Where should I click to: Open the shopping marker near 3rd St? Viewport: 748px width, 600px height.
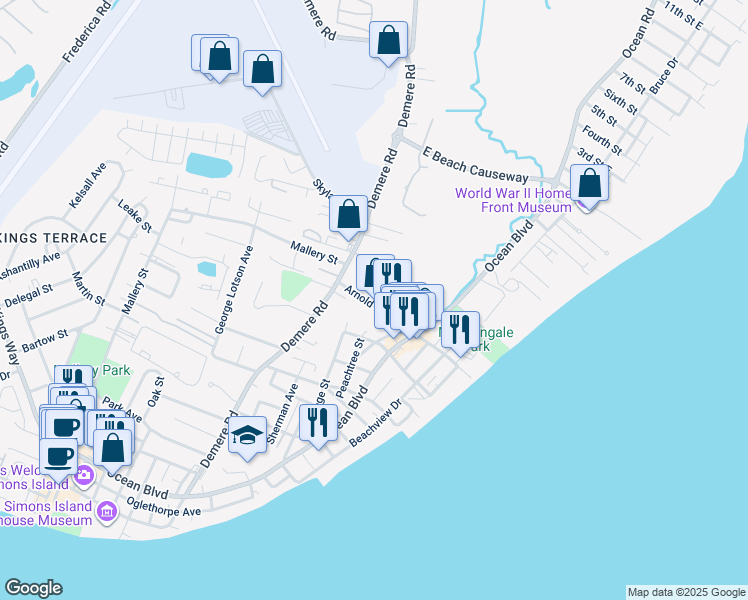tap(590, 185)
